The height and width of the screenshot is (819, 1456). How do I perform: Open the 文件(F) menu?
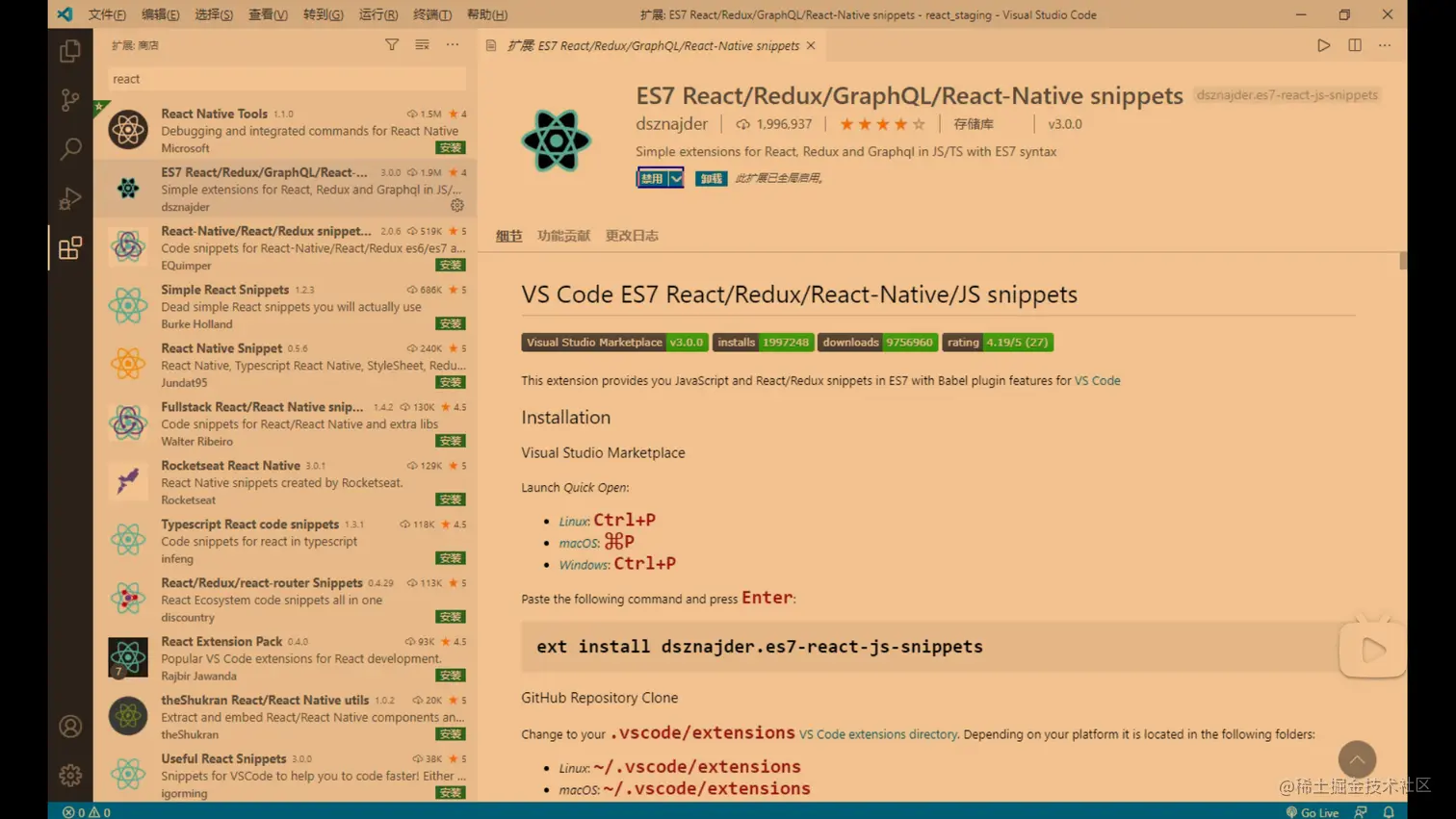[107, 14]
